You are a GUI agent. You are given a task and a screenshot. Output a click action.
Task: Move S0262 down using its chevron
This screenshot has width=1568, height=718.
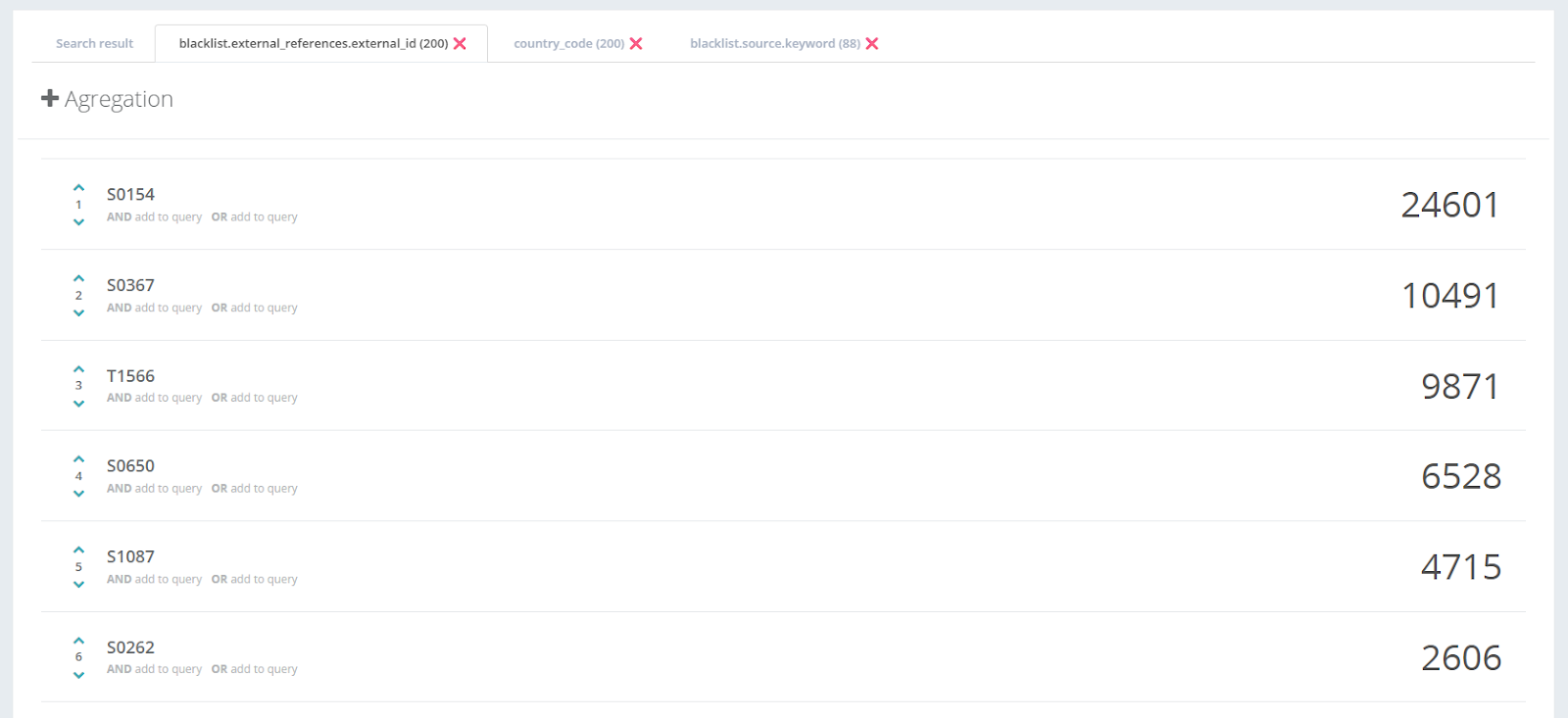(78, 675)
